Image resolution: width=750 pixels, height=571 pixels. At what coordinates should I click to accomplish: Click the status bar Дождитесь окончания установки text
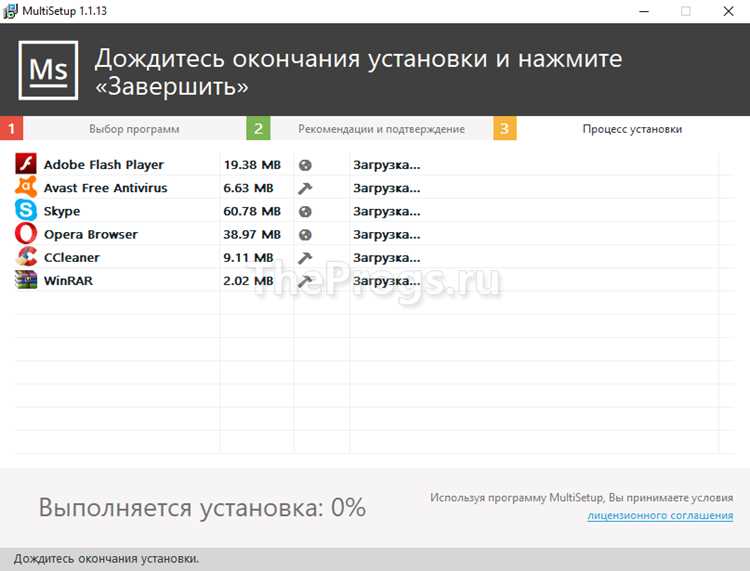click(106, 559)
